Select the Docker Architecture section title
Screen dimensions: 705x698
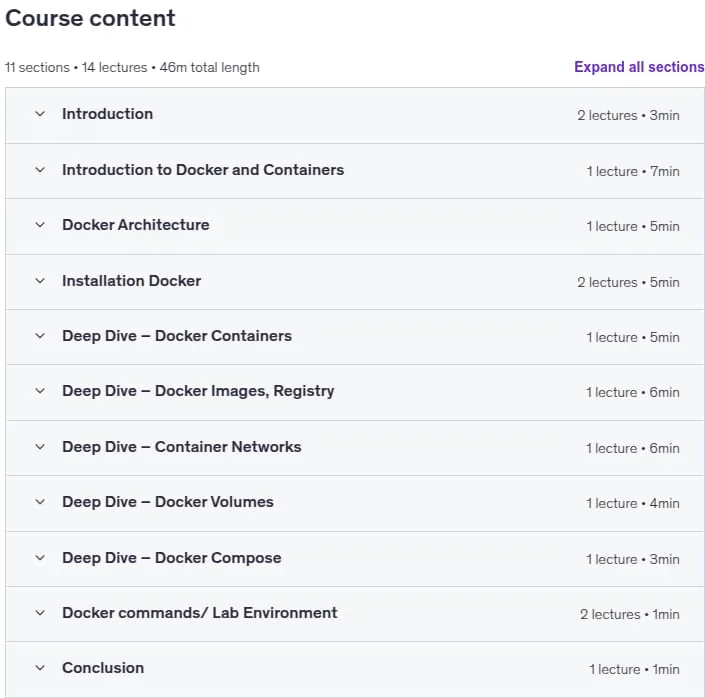point(136,224)
